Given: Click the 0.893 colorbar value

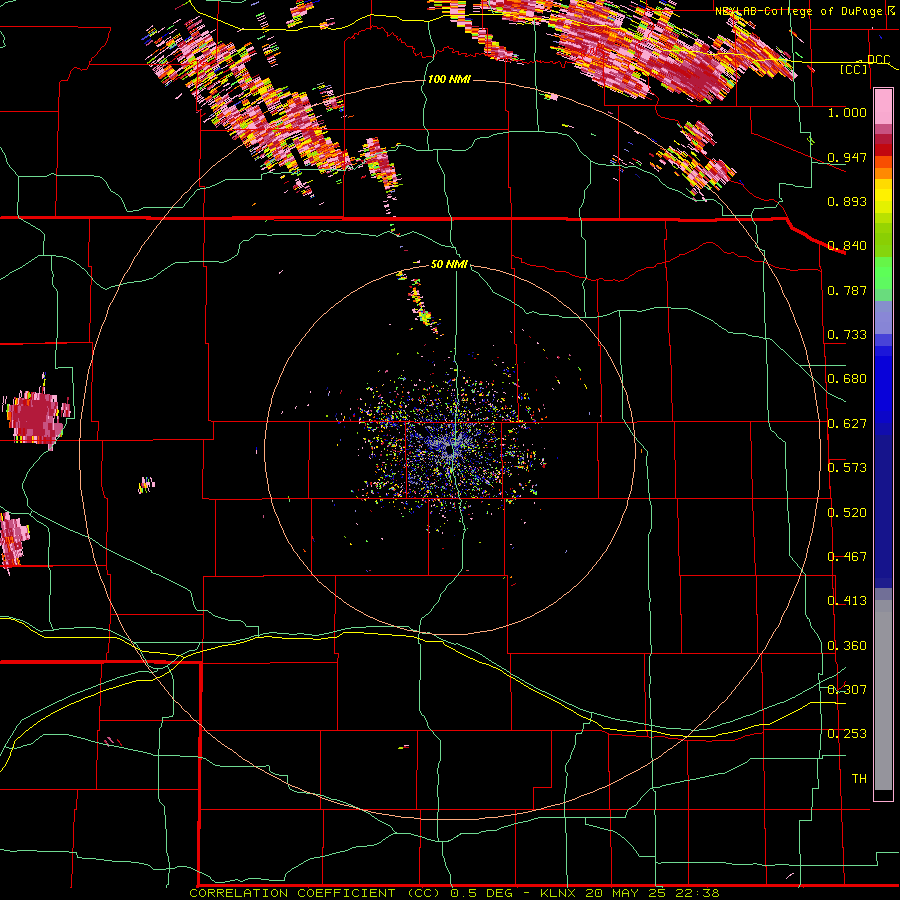Looking at the screenshot, I should (x=847, y=201).
